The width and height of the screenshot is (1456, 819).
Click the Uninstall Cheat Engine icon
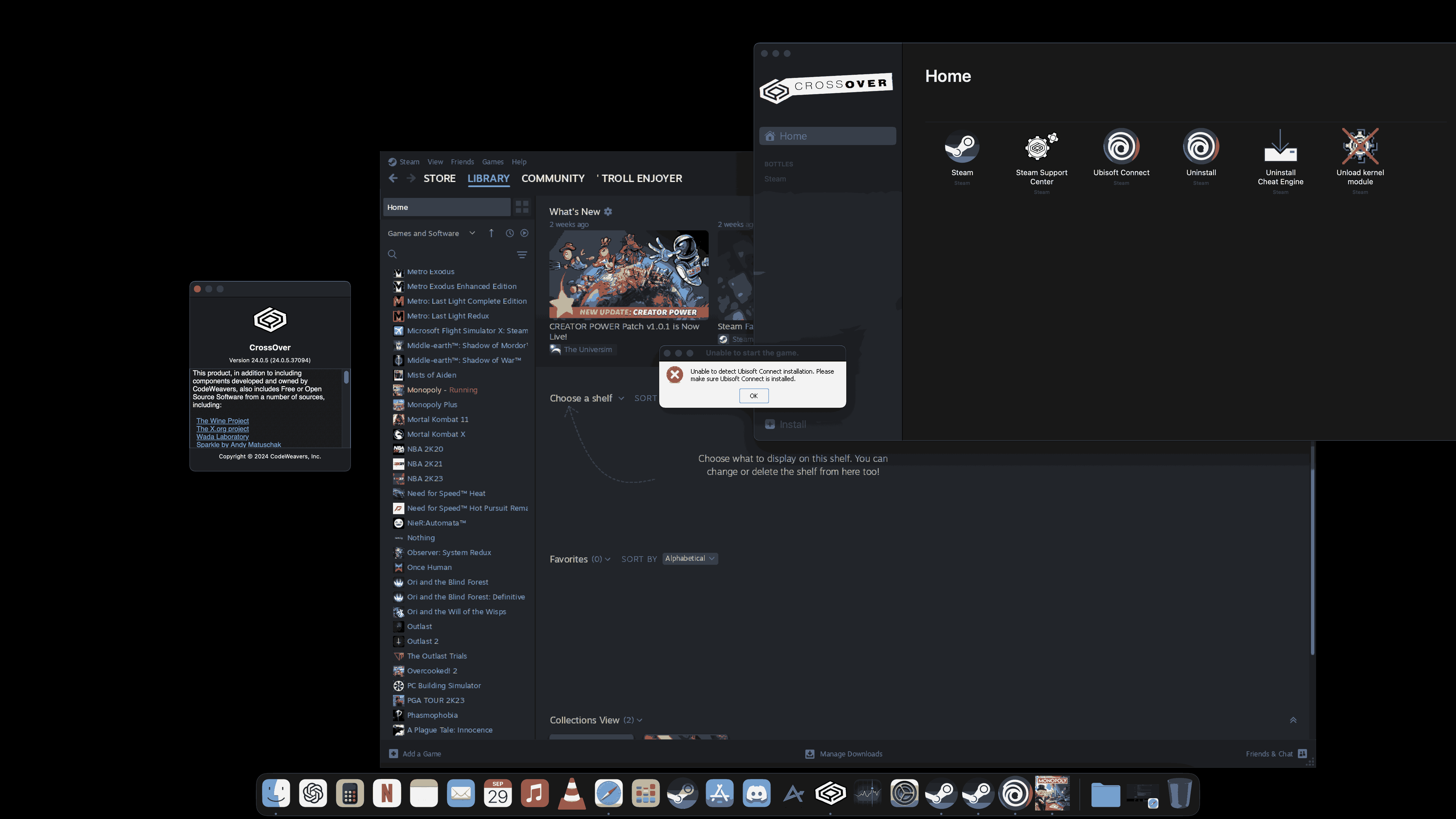(1280, 148)
